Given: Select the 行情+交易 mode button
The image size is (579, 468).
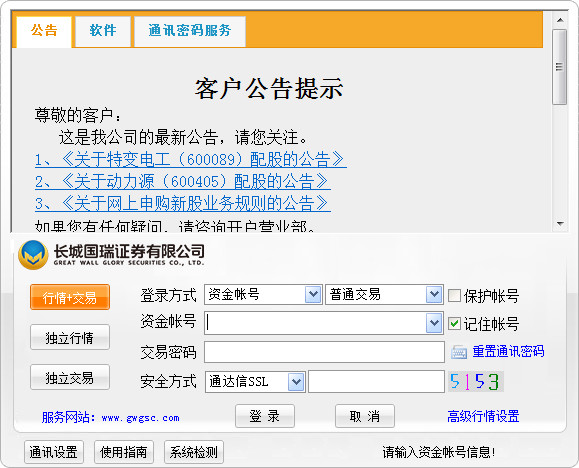Looking at the screenshot, I should 70,297.
